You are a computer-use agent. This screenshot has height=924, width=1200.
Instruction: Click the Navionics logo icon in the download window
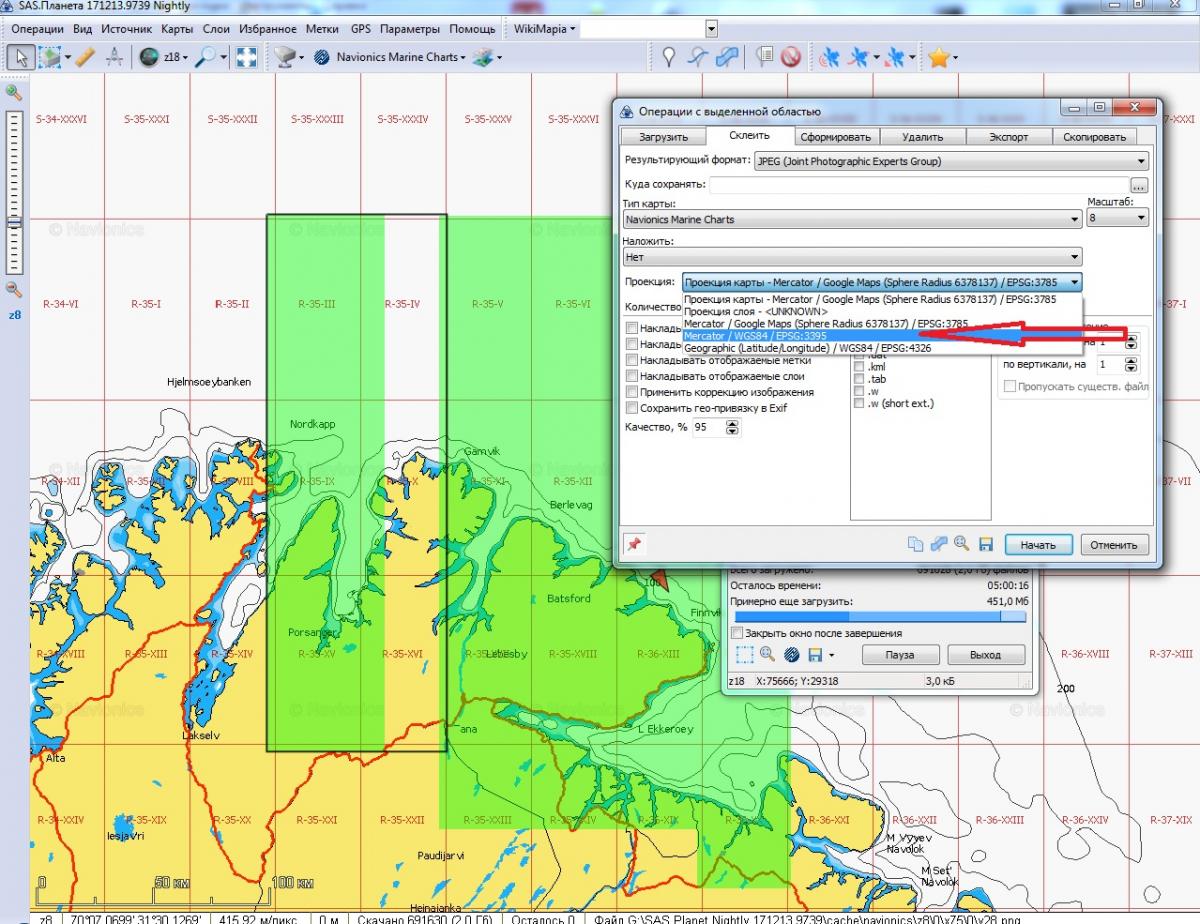(791, 655)
